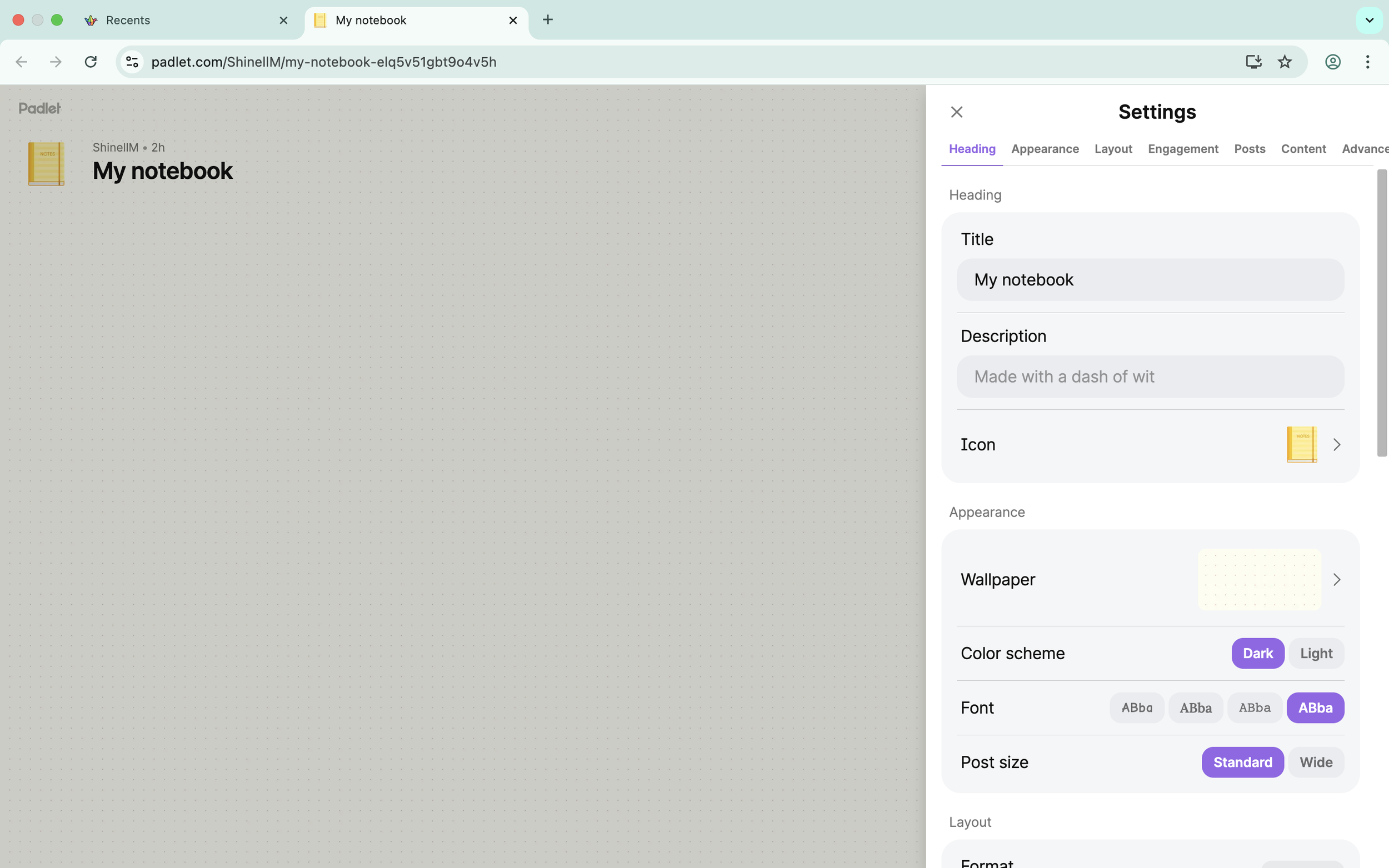
Task: Bookmark this page with star icon
Action: click(x=1285, y=62)
